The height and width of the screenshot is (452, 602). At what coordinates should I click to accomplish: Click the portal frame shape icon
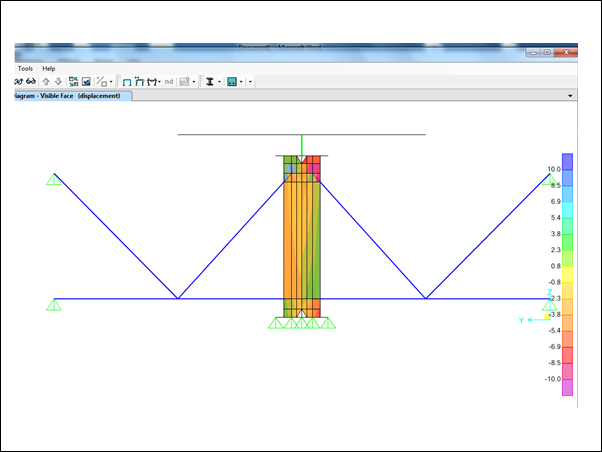coord(127,81)
